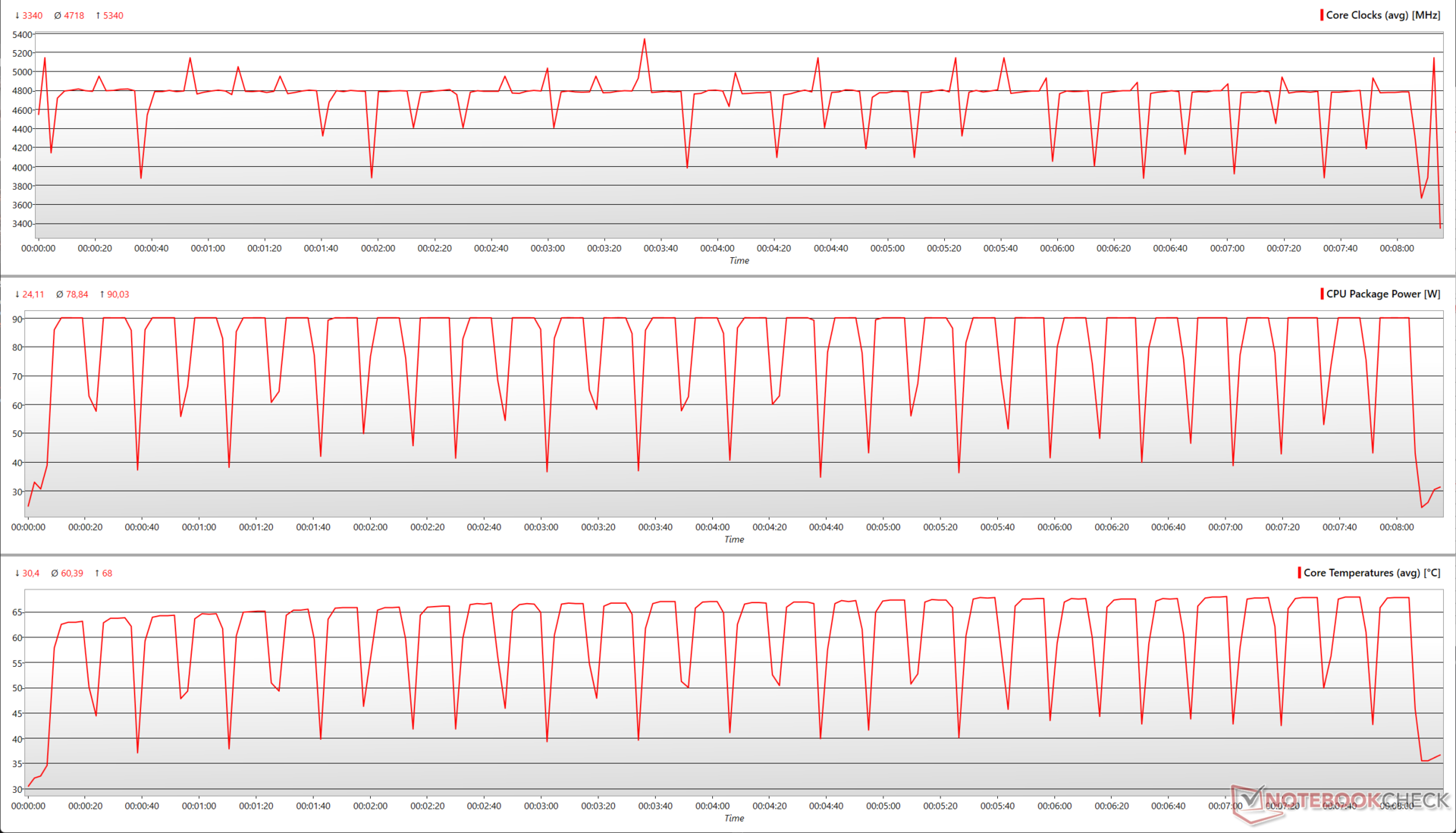Click red swatch for Core Clocks legend

point(1322,15)
